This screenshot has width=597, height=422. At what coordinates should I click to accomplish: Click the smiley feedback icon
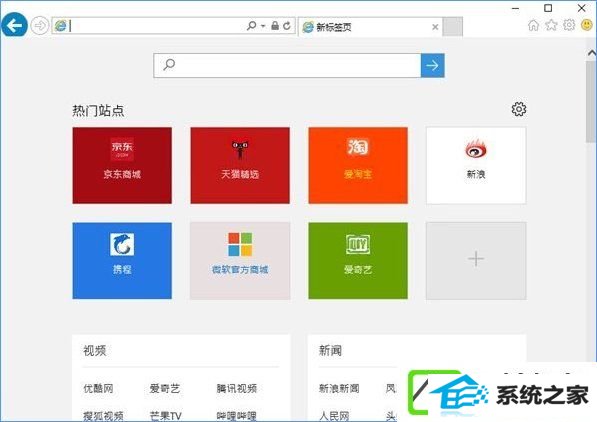point(587,25)
